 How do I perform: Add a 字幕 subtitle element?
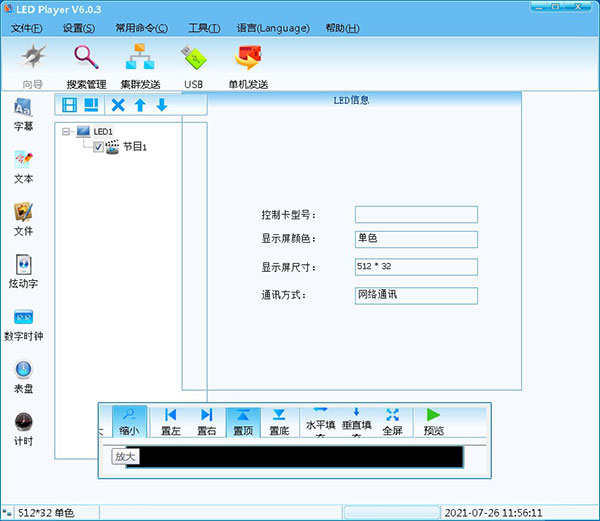23,115
